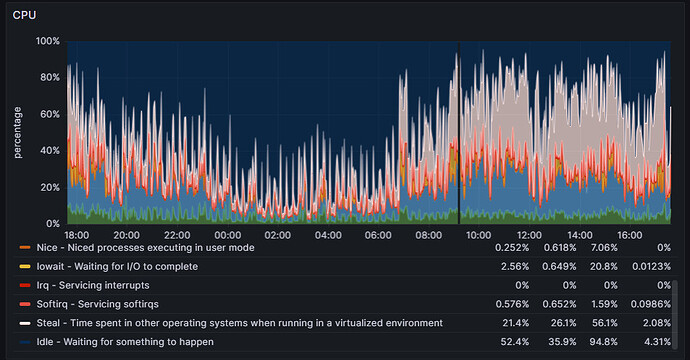Click Idle value 94.8%
Image resolution: width=690 pixels, height=360 pixels.
coord(604,342)
